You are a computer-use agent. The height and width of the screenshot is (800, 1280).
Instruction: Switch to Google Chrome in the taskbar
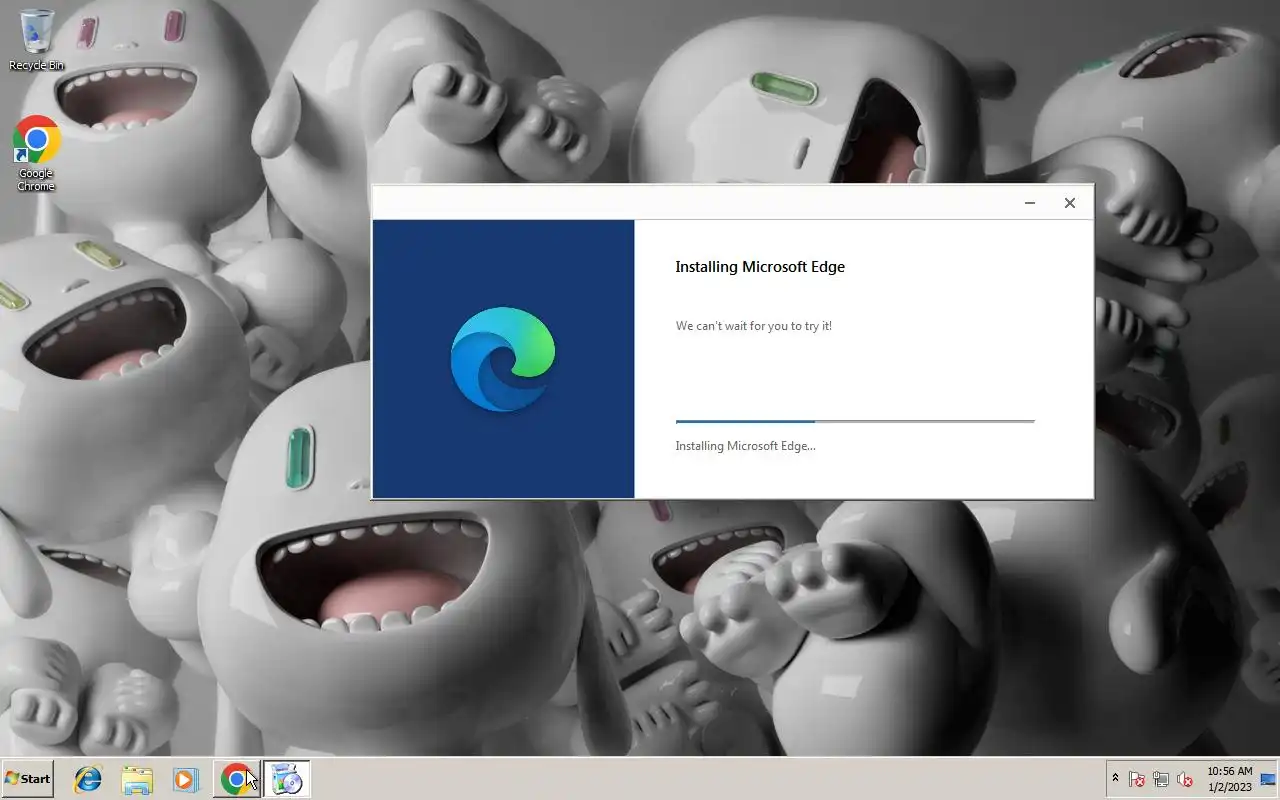pyautogui.click(x=236, y=779)
